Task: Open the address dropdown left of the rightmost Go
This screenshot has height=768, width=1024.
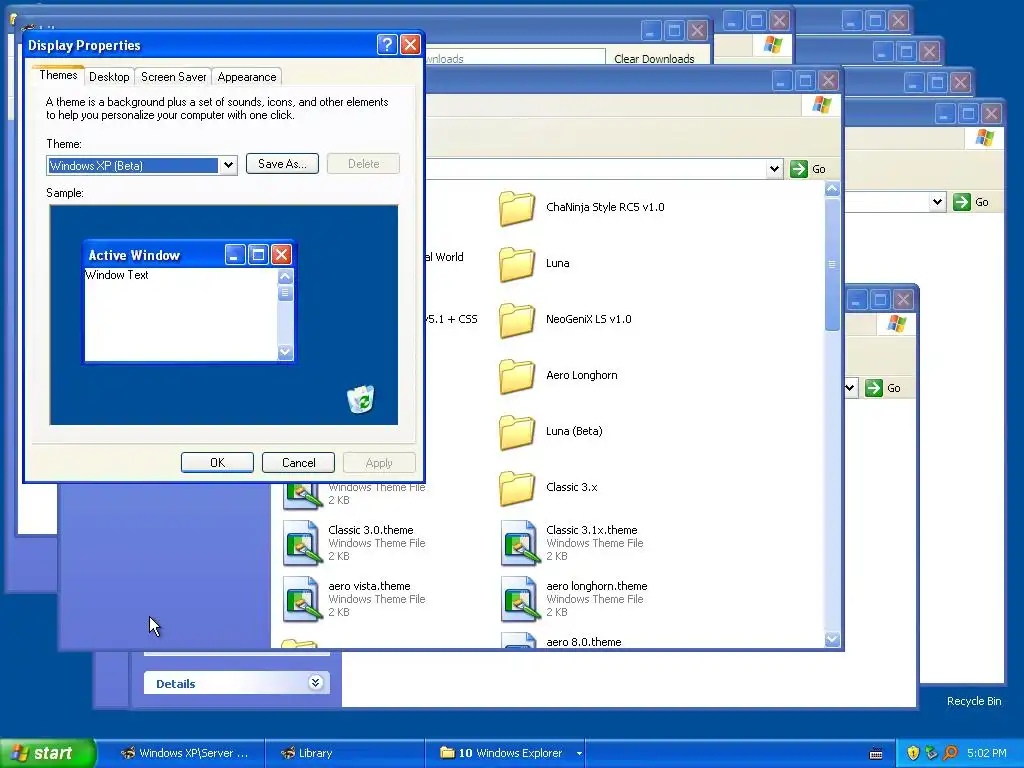Action: (x=937, y=202)
